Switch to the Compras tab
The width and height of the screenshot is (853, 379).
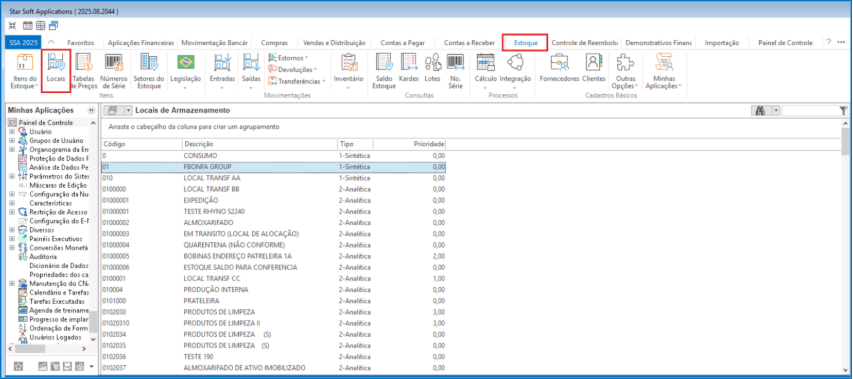point(274,42)
